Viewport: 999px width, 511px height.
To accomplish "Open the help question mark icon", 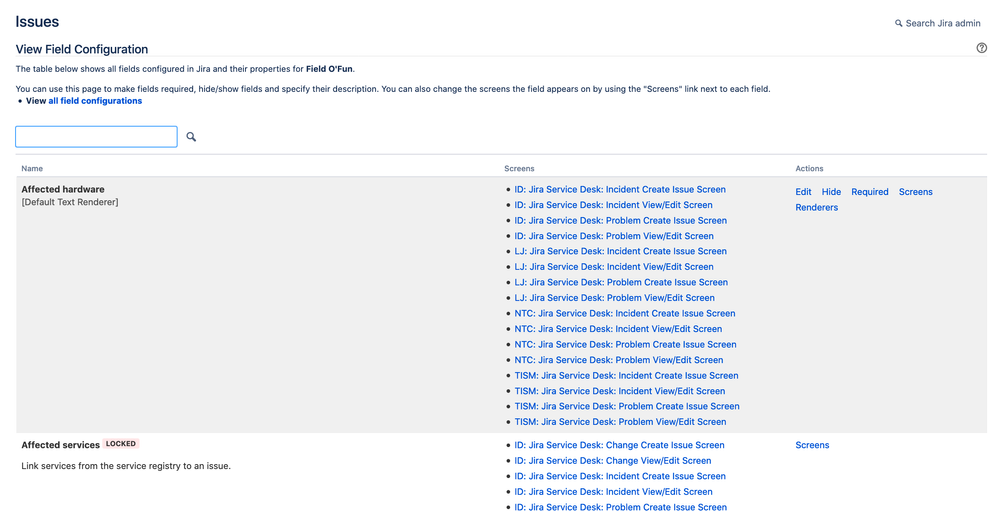I will coord(981,48).
